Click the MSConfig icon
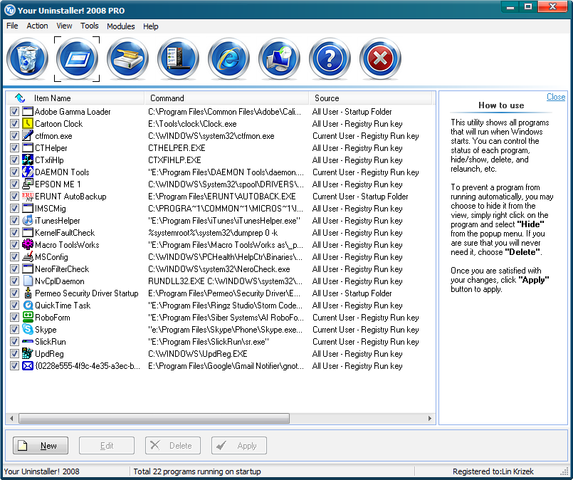Image resolution: width=573 pixels, height=480 pixels. (27, 256)
